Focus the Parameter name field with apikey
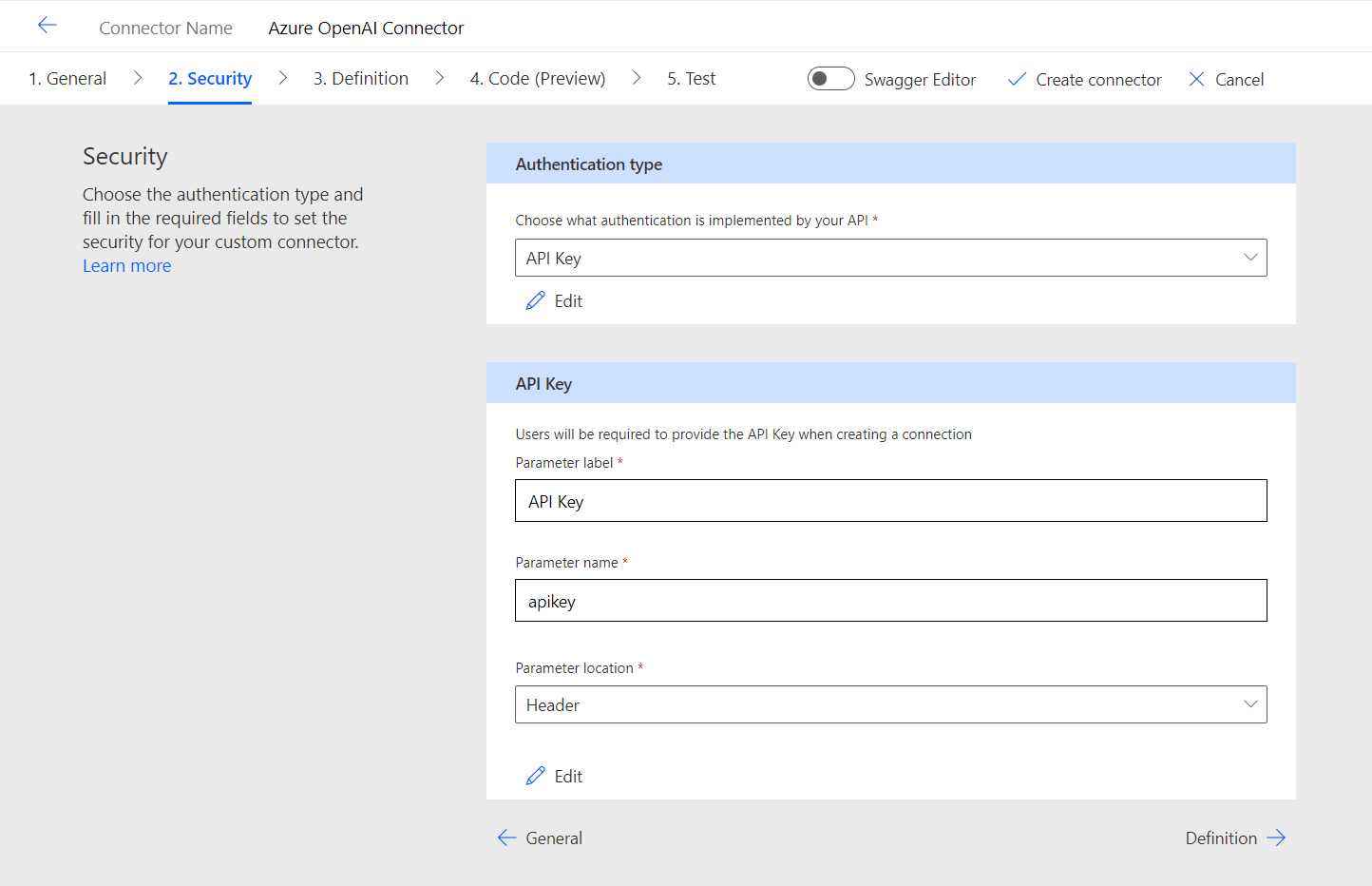Screen dimensions: 1372x886 point(890,601)
